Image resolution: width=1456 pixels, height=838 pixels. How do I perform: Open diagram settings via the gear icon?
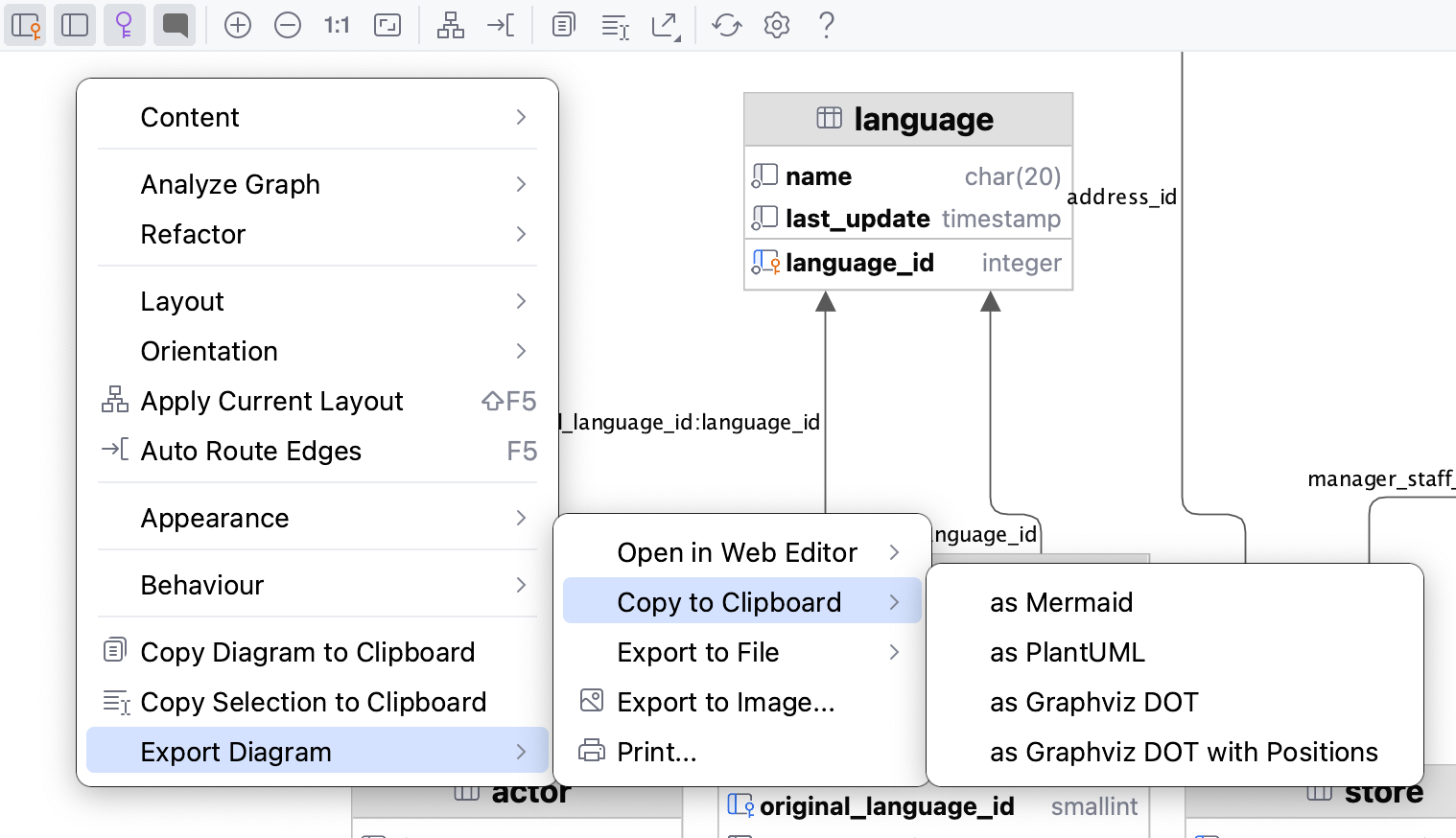pyautogui.click(x=776, y=25)
